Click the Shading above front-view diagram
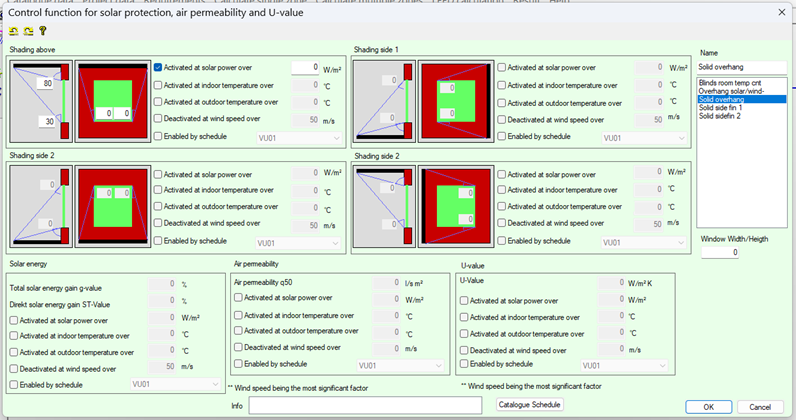796x420 pixels. click(112, 102)
